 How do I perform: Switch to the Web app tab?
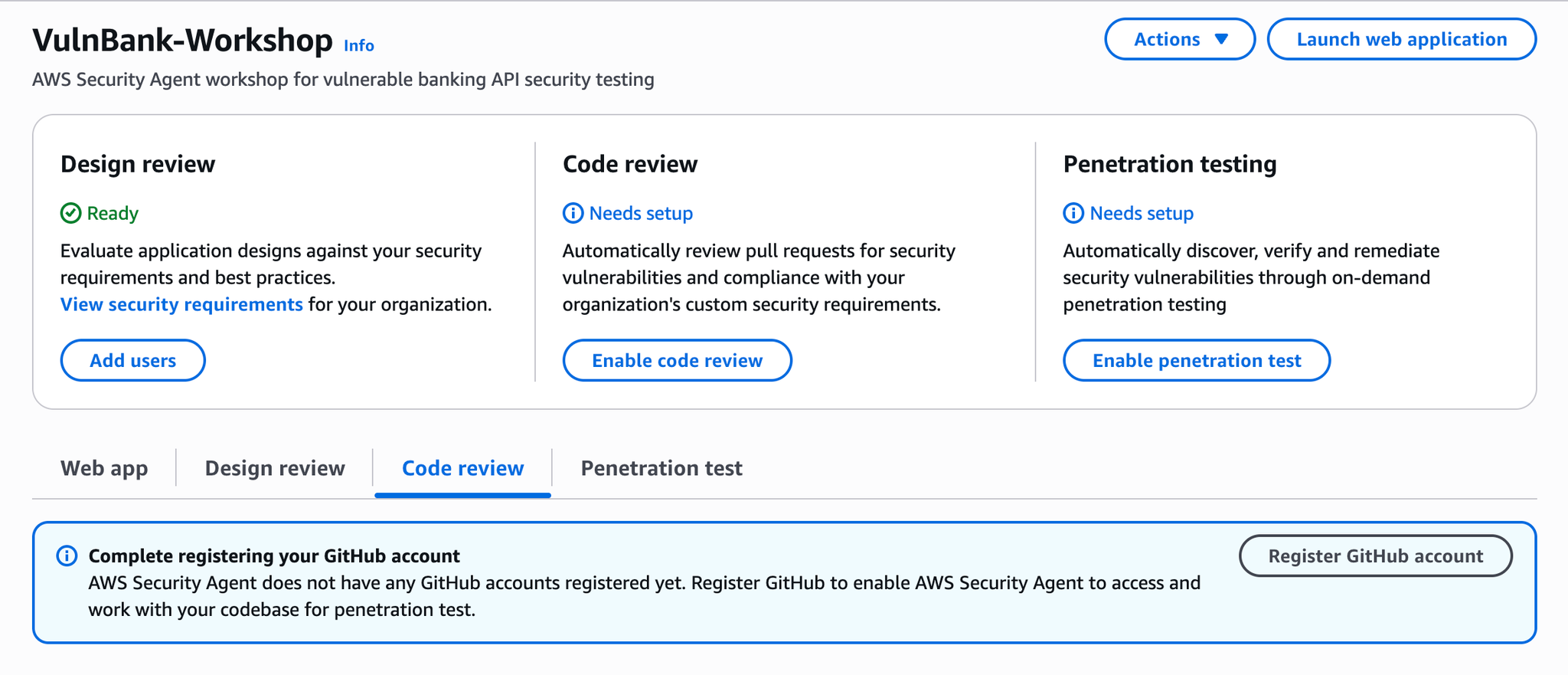[104, 468]
